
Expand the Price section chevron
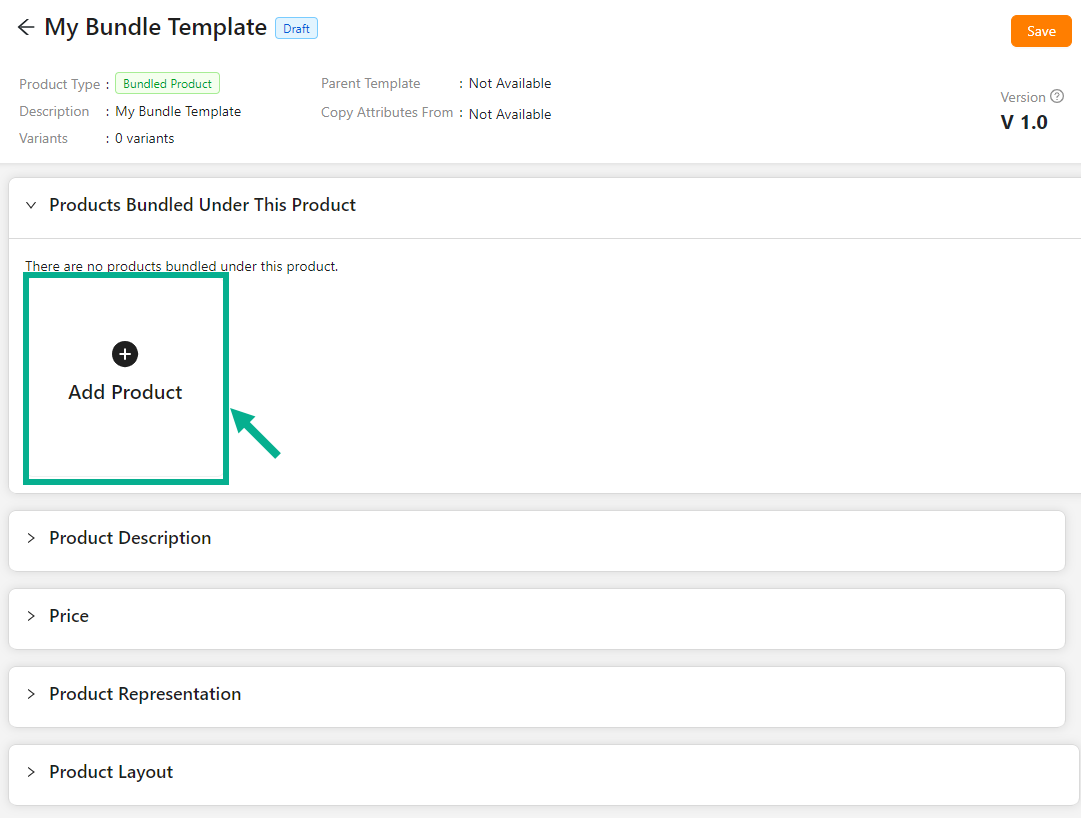tap(31, 616)
